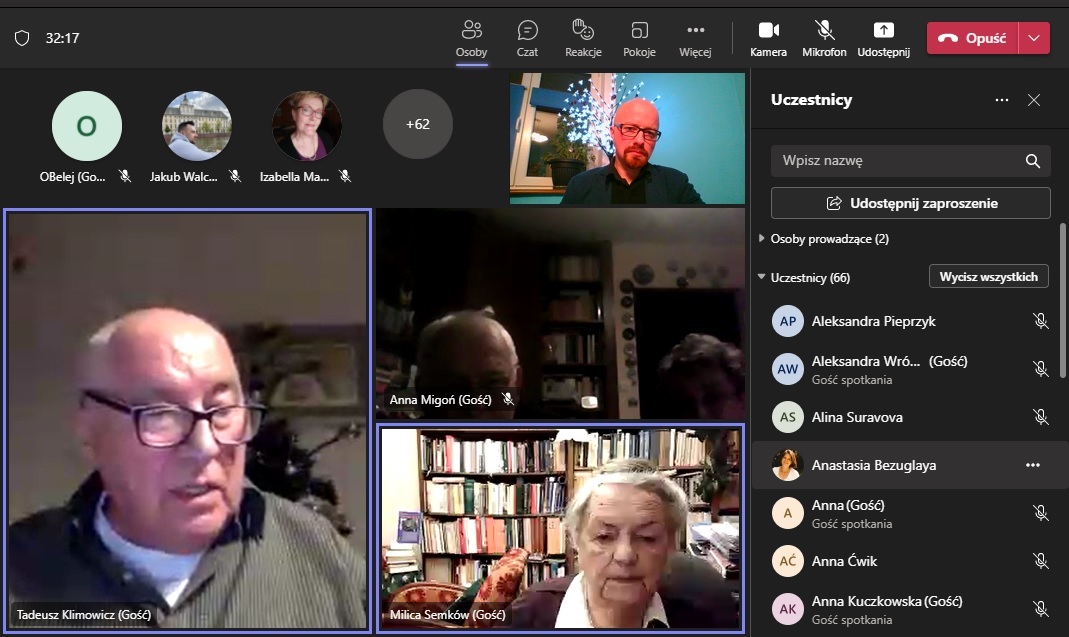Click muted mic icon for Anna (Gość)
Image resolution: width=1069 pixels, height=637 pixels.
pyautogui.click(x=1040, y=513)
